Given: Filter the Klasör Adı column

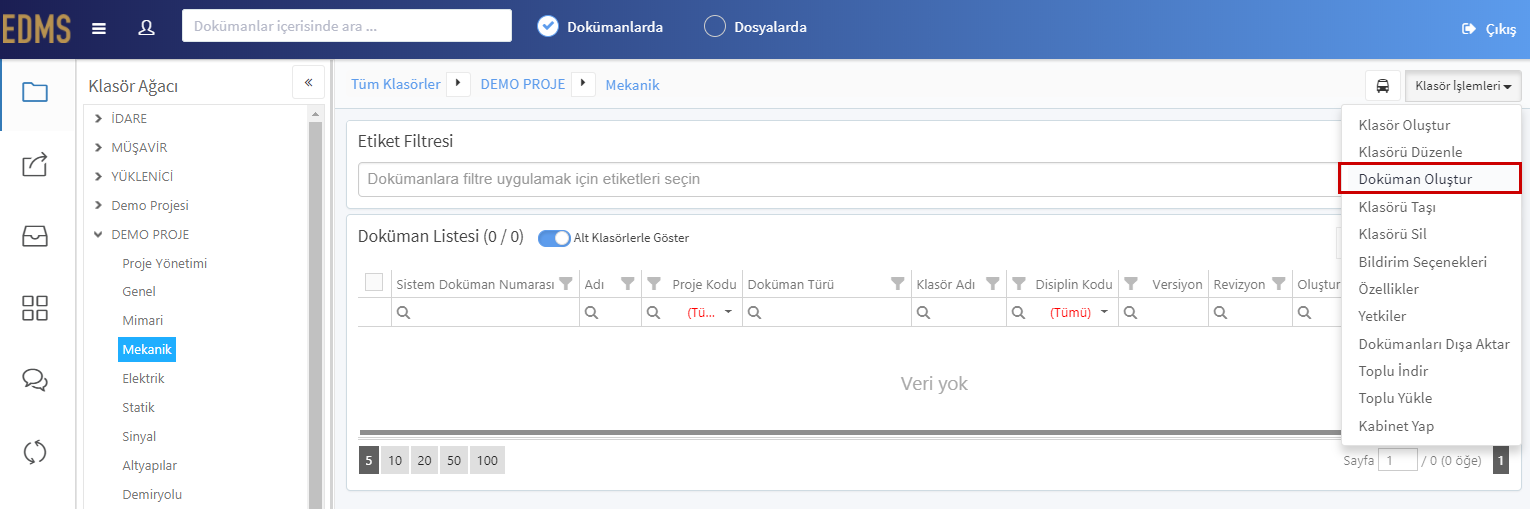Looking at the screenshot, I should 992,284.
